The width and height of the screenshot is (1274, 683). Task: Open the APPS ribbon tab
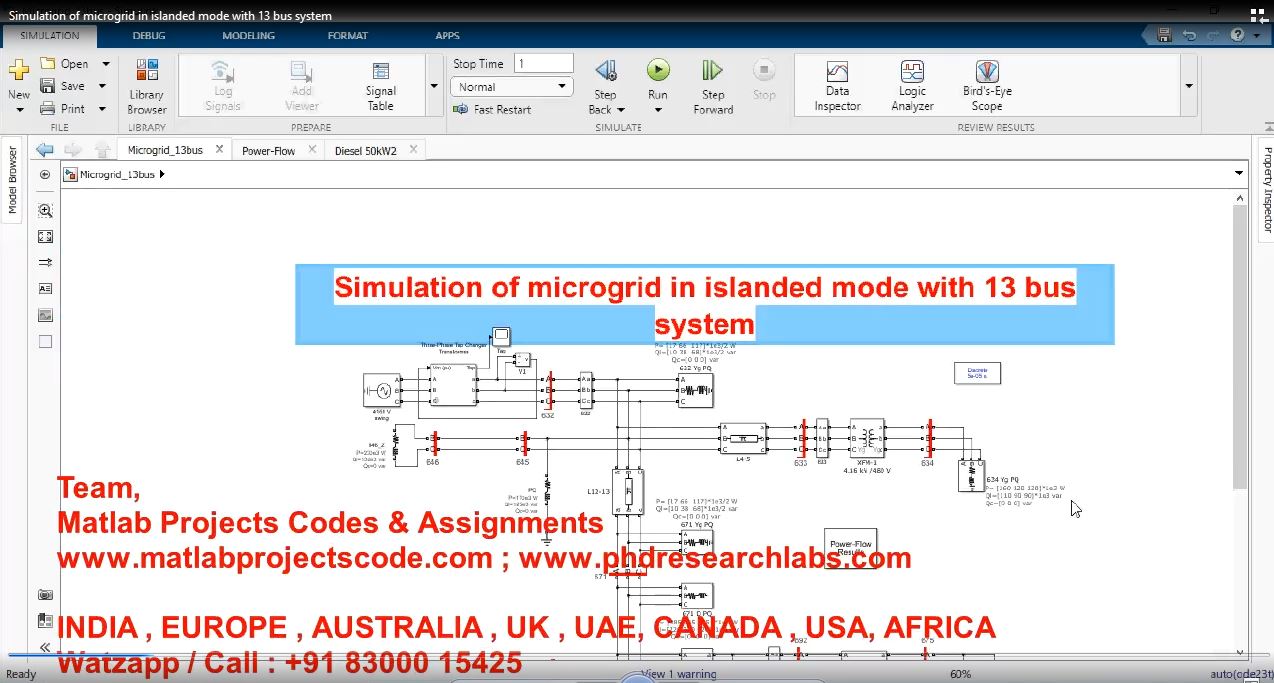click(x=448, y=35)
